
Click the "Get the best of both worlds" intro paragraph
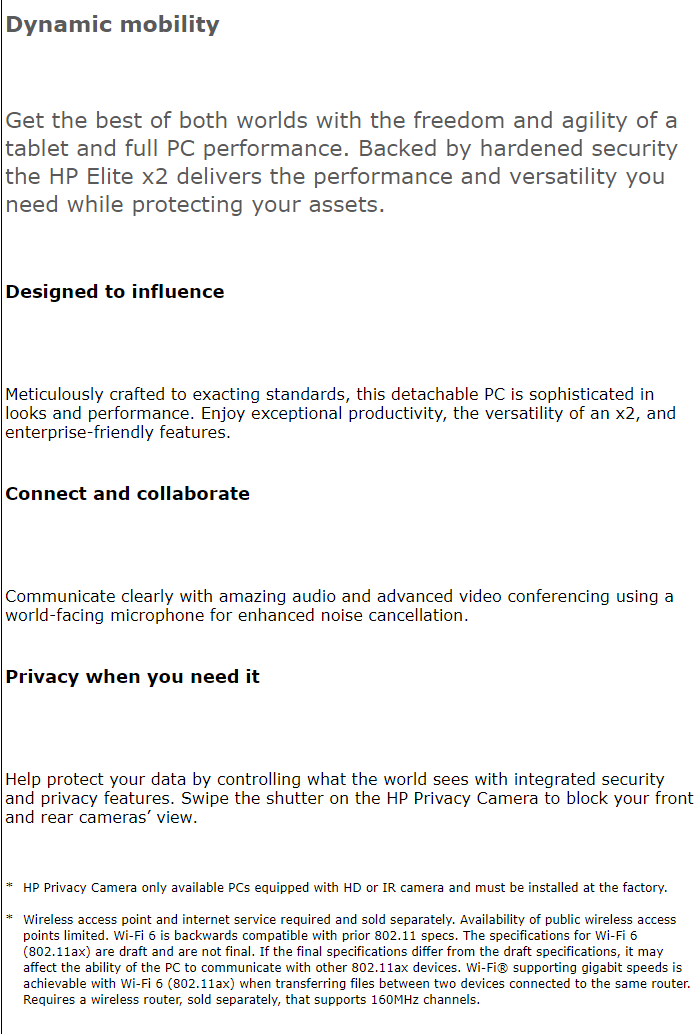341,162
